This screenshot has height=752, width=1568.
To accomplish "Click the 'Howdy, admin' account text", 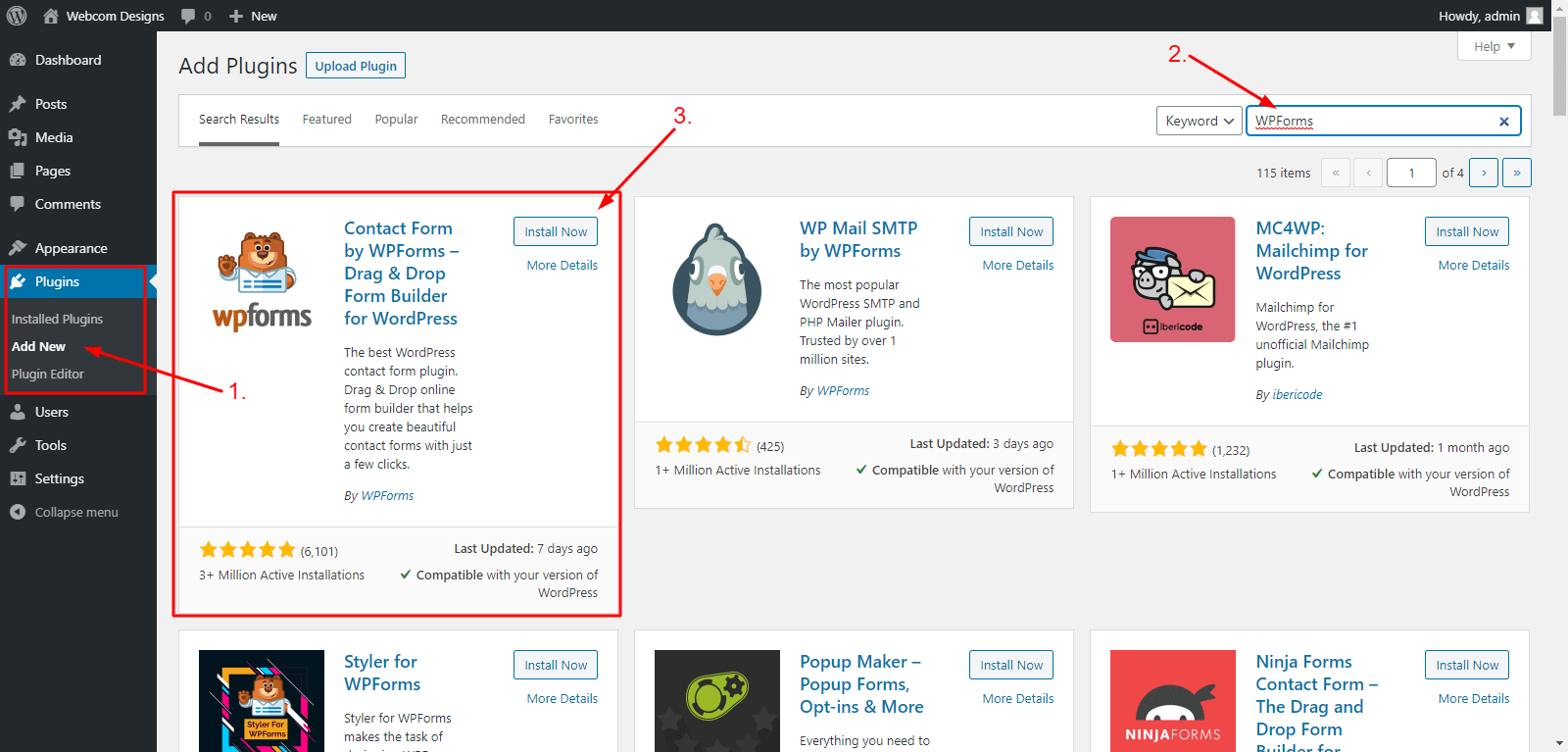I will click(1479, 16).
